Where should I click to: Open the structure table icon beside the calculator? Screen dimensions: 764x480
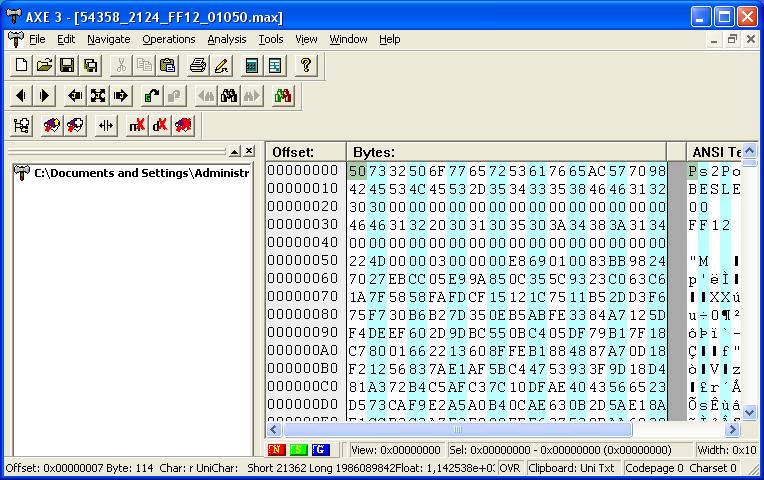coord(275,65)
